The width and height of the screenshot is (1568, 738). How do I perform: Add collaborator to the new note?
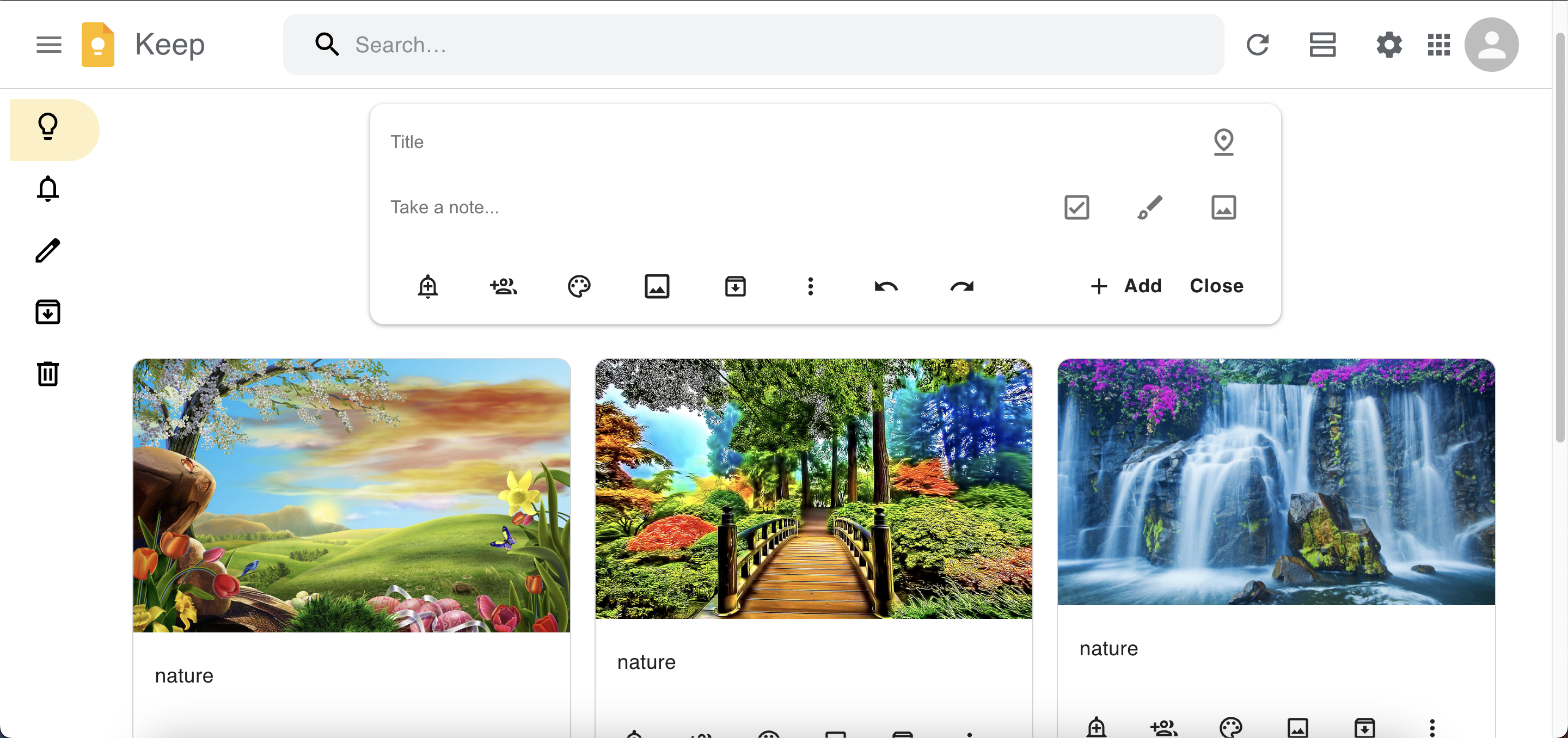coord(504,286)
